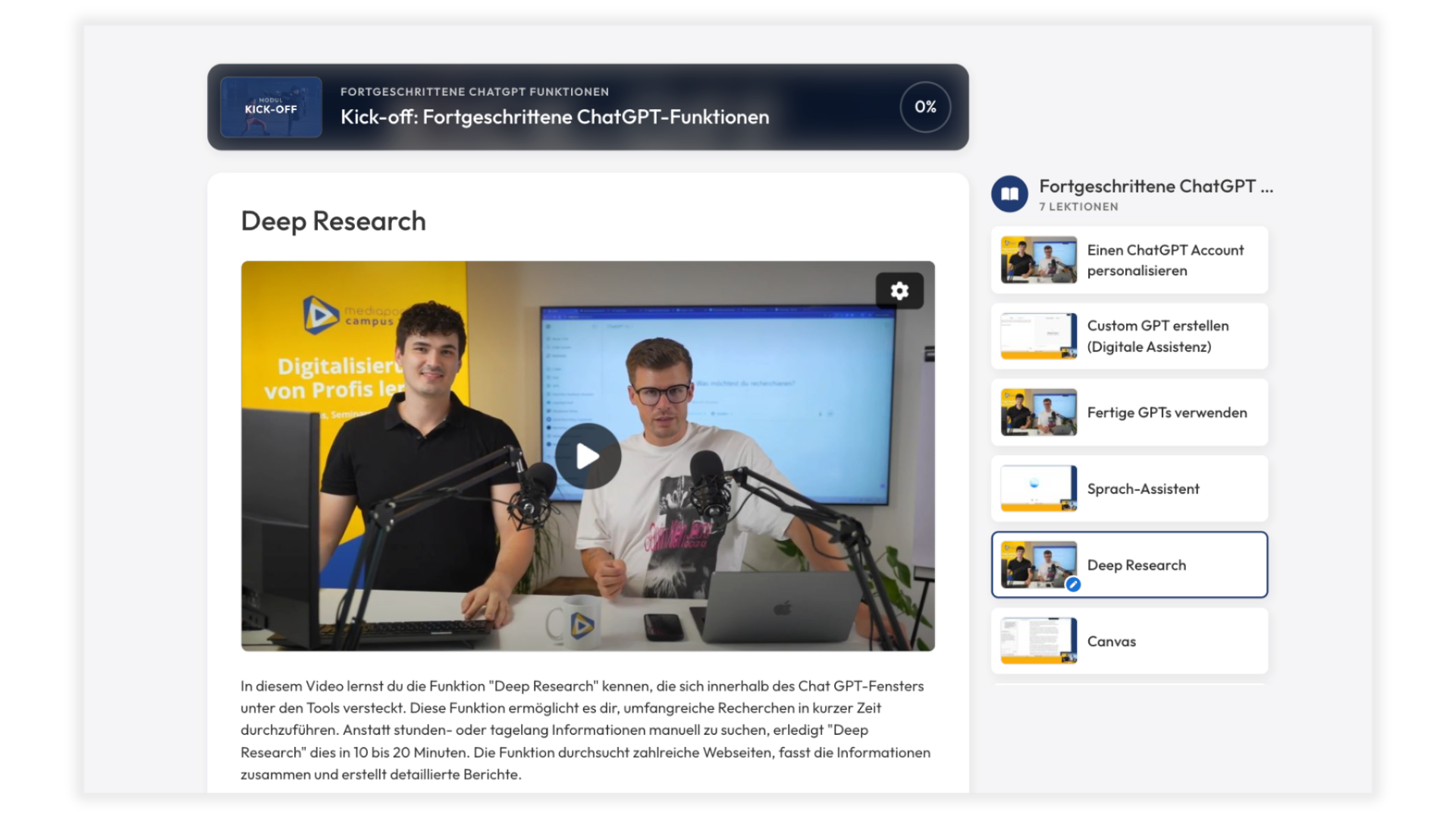
Task: Open Kick-off: Fortgeschrittene ChatGPT-Funktionen title
Action: pos(554,117)
